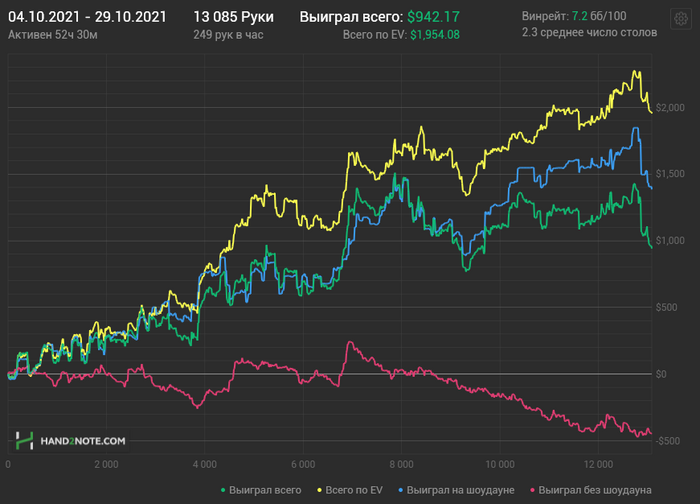Screen dimensions: 700x504
Task: Click the yellow dot of 'Всего по EV'
Action: pos(319,491)
